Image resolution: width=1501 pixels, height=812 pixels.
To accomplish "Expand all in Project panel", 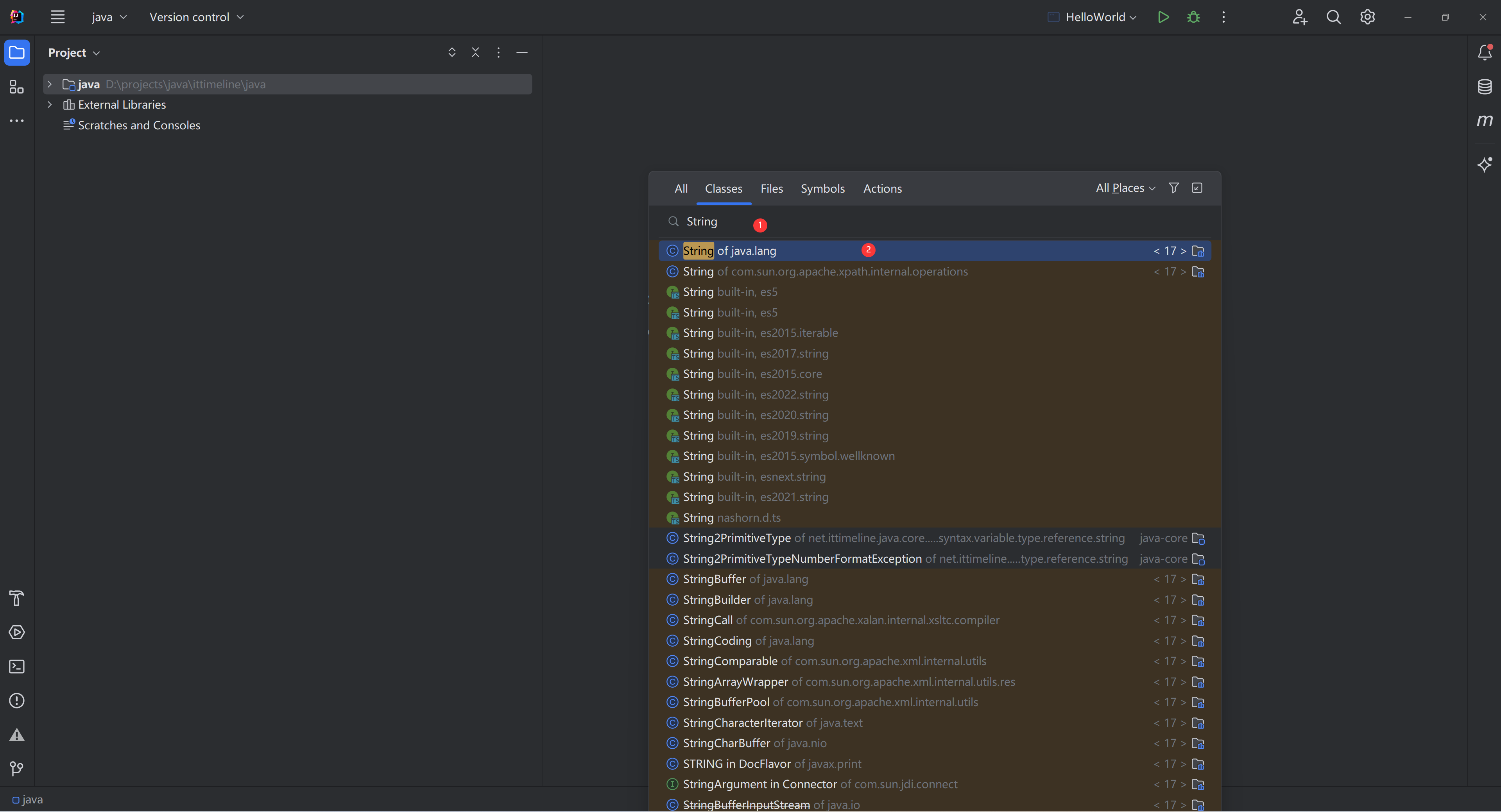I will [x=451, y=52].
